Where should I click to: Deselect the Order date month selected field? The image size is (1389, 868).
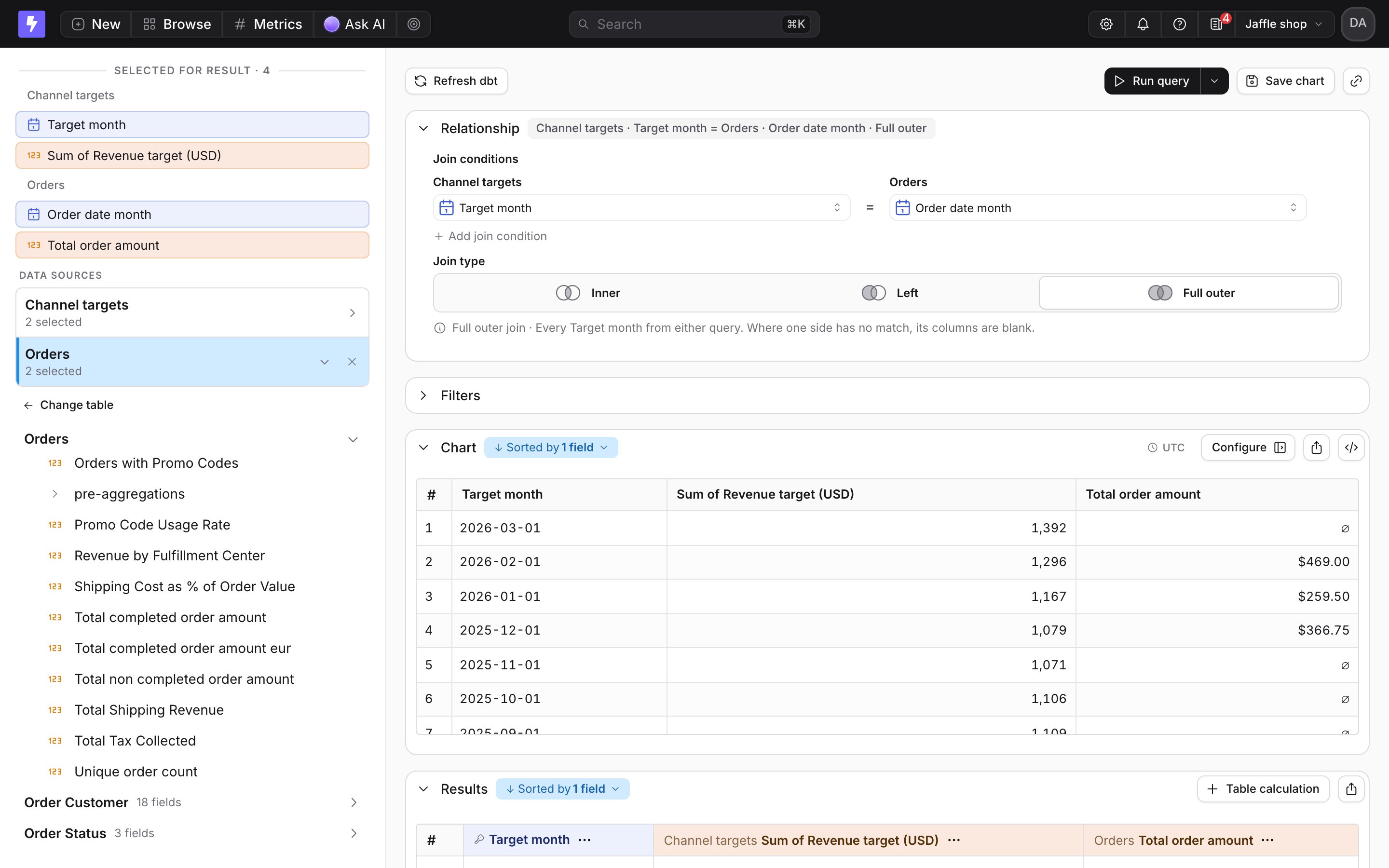point(192,214)
